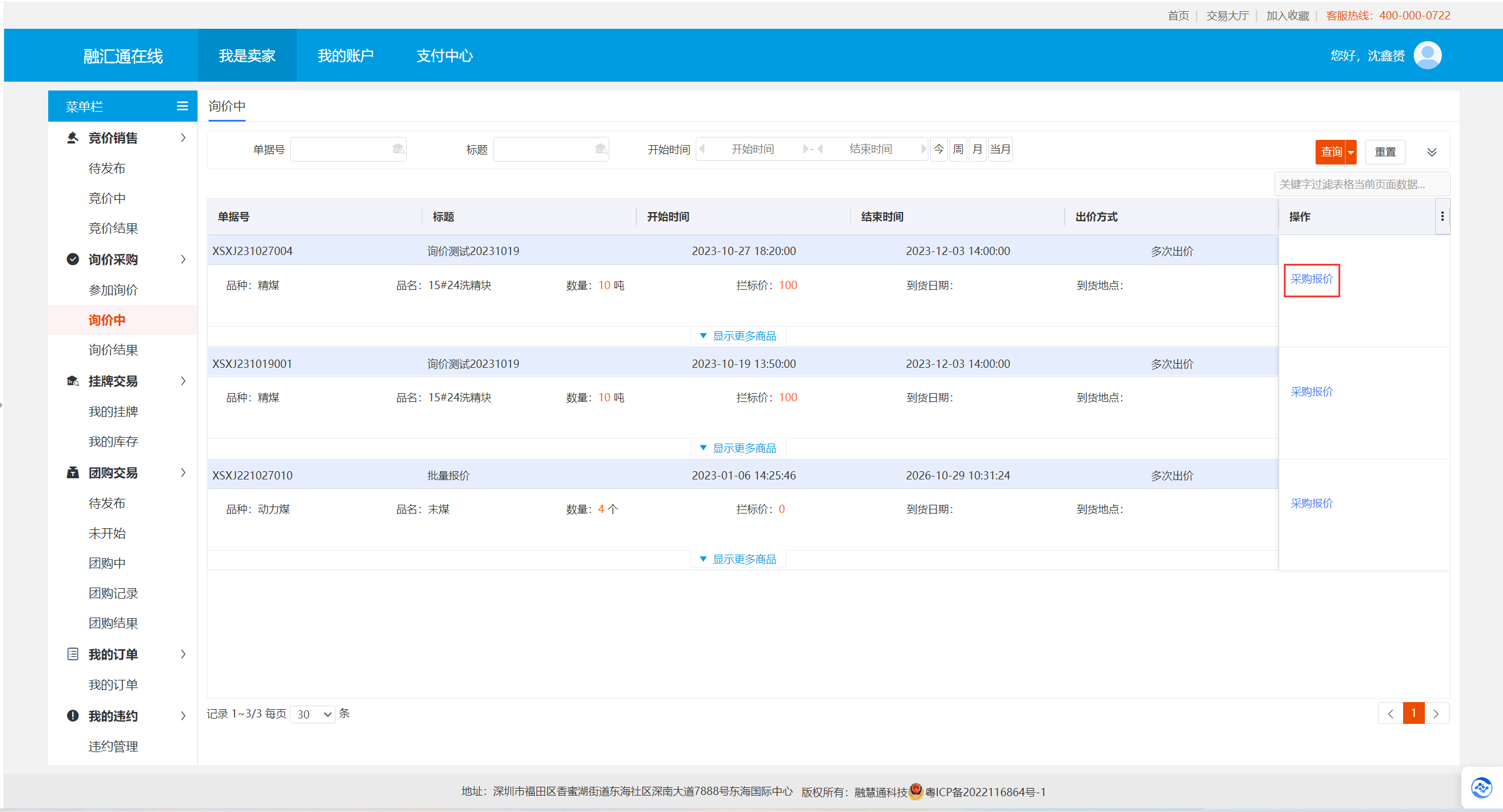Show more goods for XSXJ231027004
Screen dimensions: 1503x812
click(738, 336)
